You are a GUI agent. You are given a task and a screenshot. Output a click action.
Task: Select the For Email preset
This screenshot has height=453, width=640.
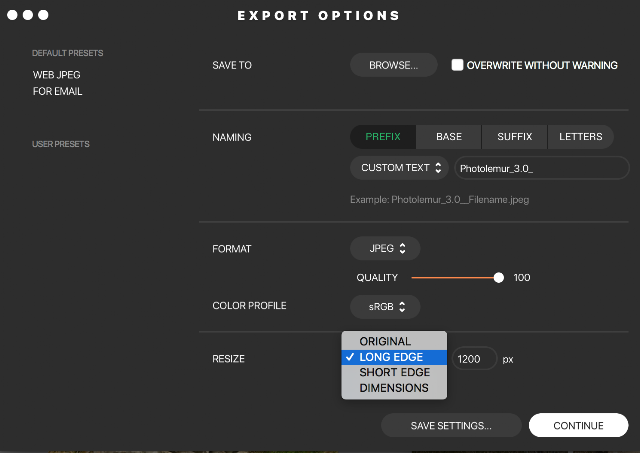point(57,91)
